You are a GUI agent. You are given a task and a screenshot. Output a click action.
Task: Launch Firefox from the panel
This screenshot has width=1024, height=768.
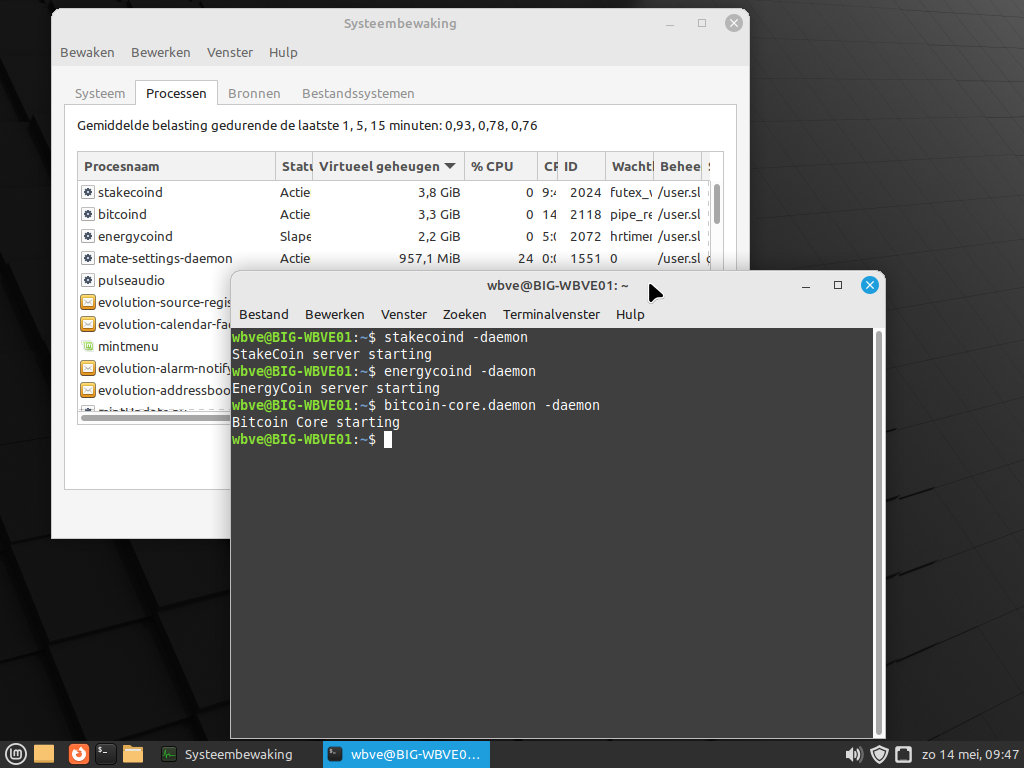coord(79,754)
